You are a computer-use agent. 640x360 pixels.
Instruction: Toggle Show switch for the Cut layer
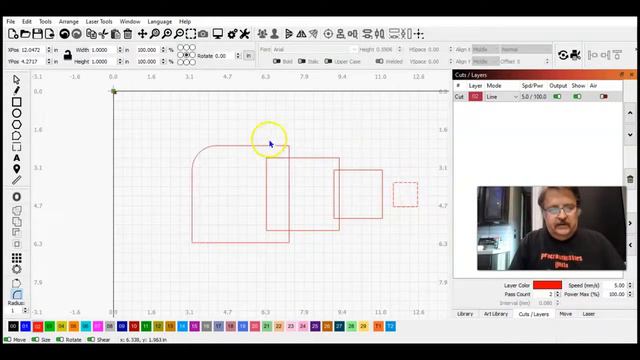(577, 97)
